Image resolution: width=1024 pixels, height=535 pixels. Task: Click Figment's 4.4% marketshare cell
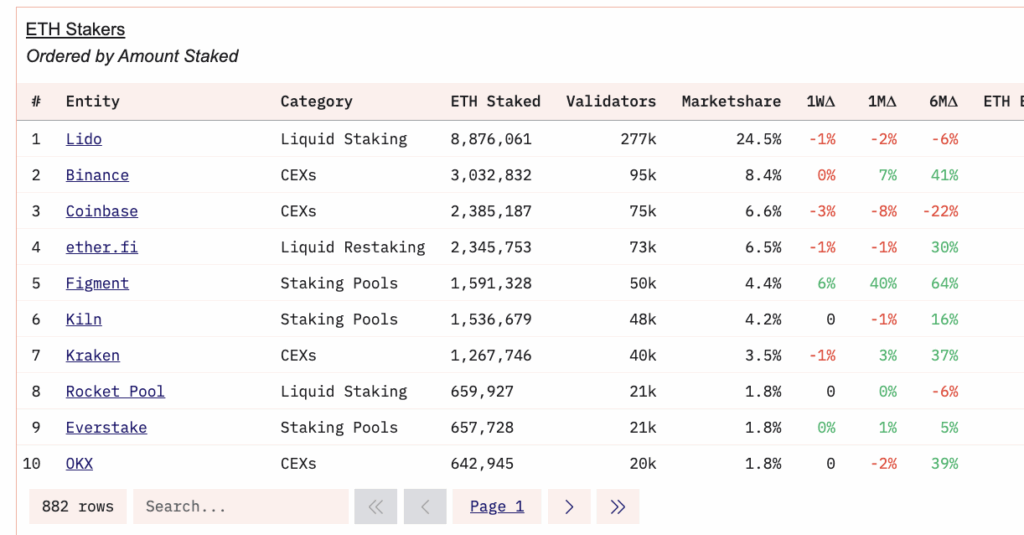point(763,284)
